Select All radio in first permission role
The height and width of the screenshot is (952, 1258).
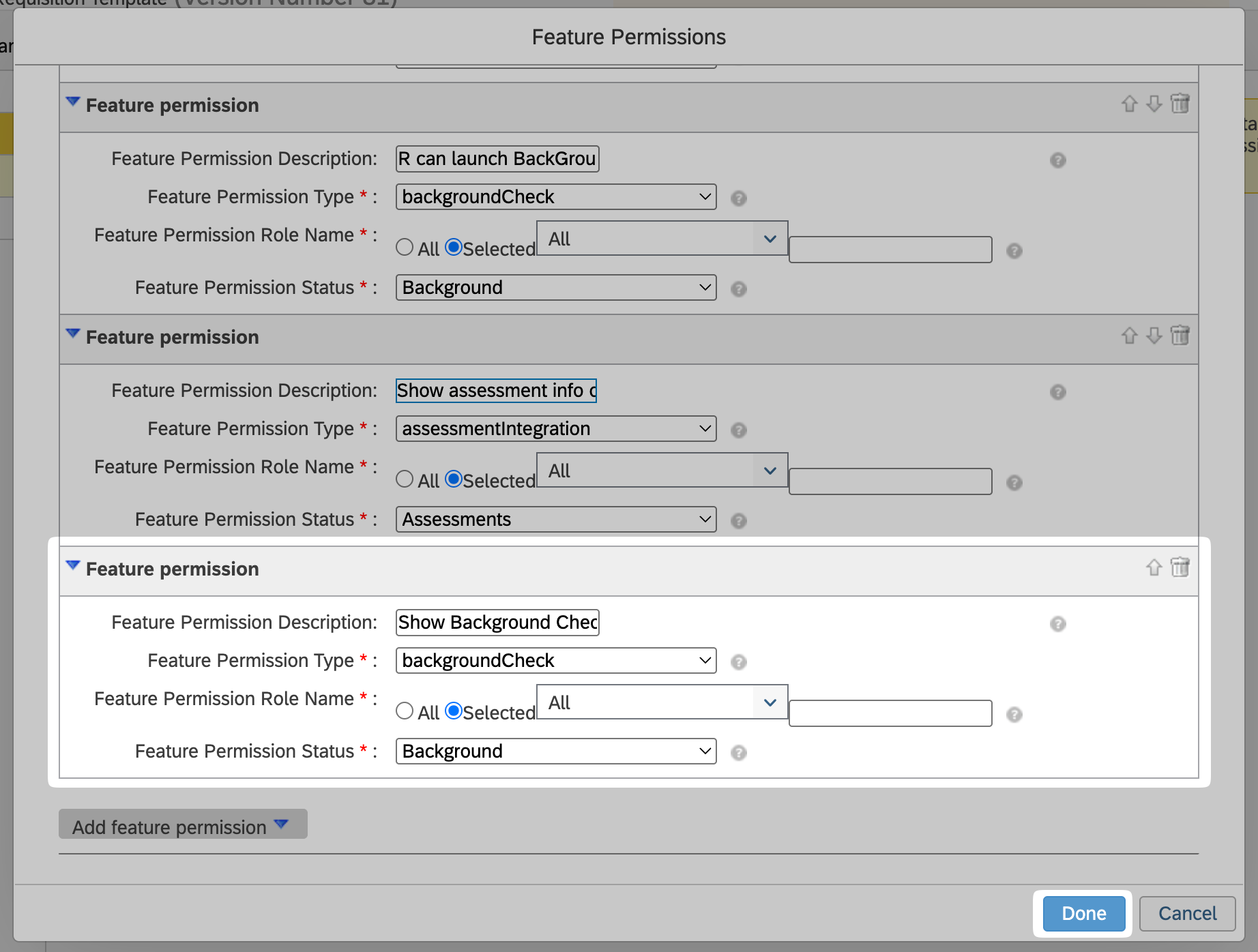[x=405, y=248]
